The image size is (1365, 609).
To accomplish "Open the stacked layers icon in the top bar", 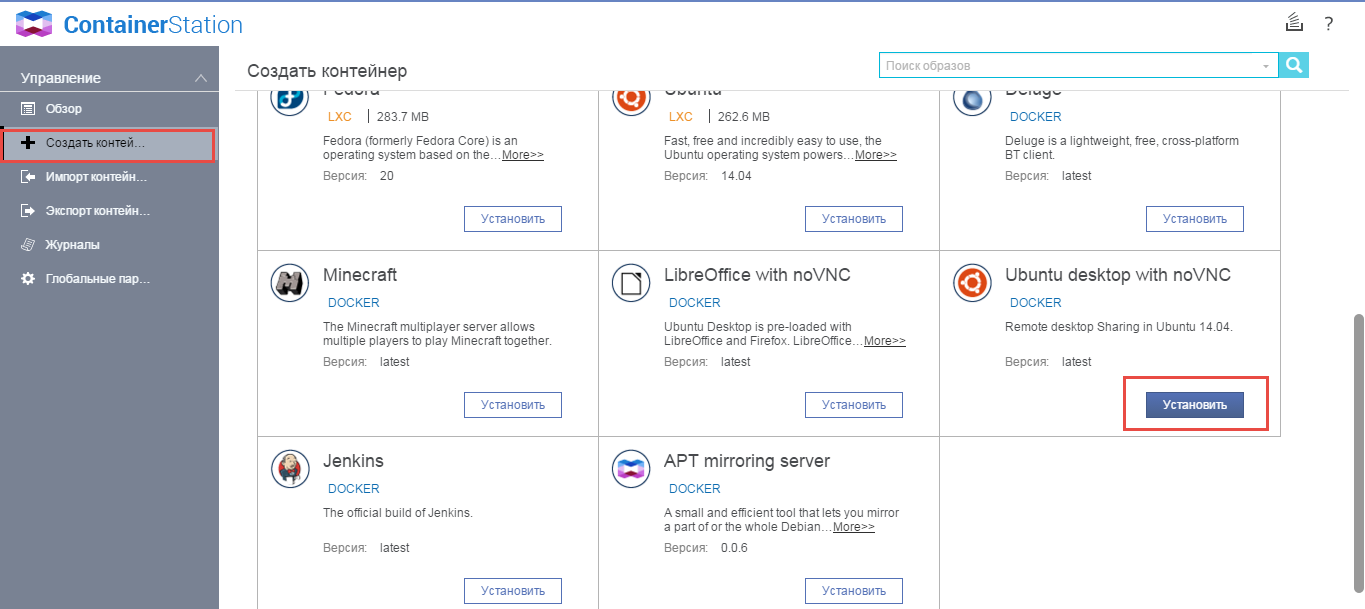I will 1294,23.
